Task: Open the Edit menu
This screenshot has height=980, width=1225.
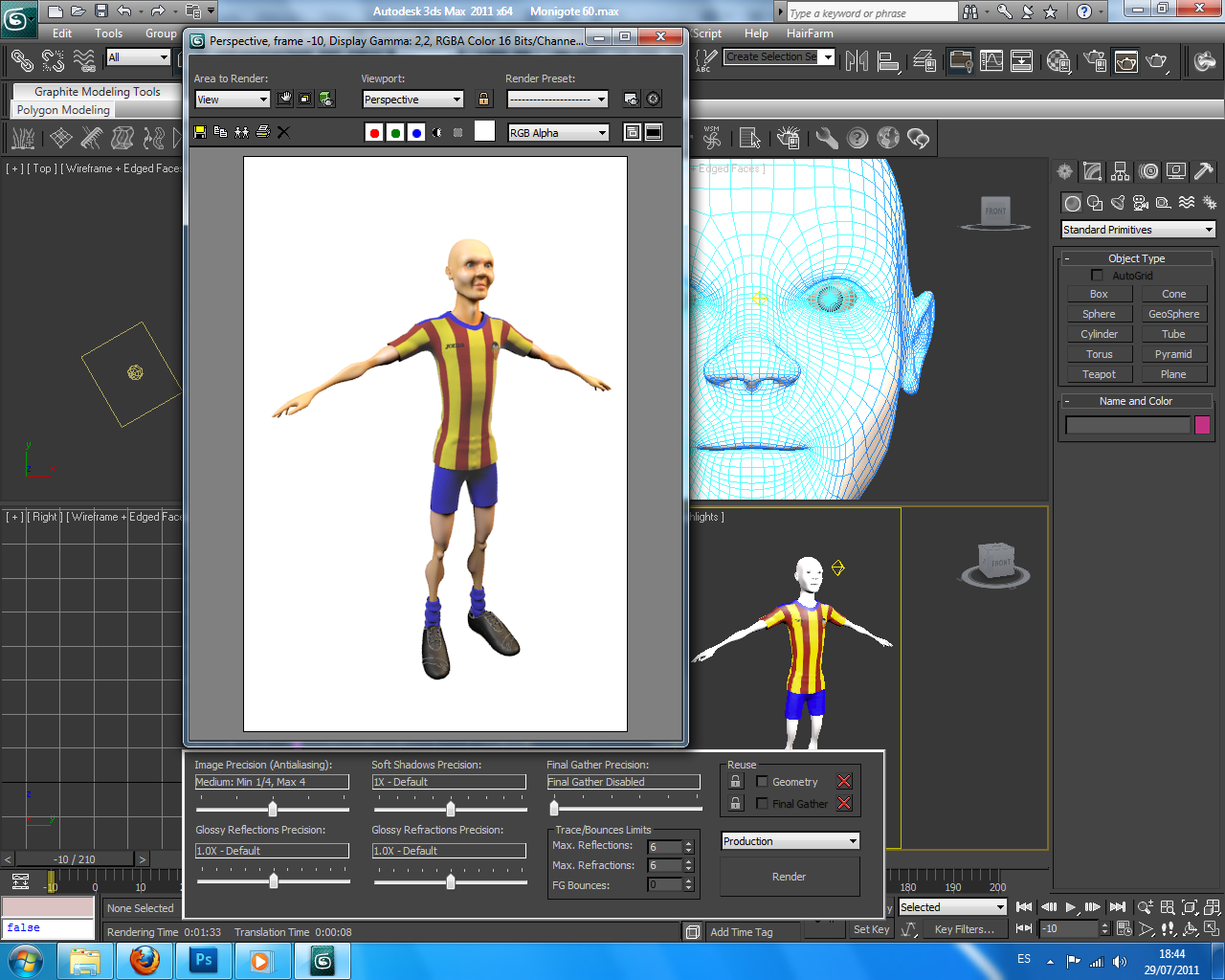Action: pyautogui.click(x=62, y=33)
